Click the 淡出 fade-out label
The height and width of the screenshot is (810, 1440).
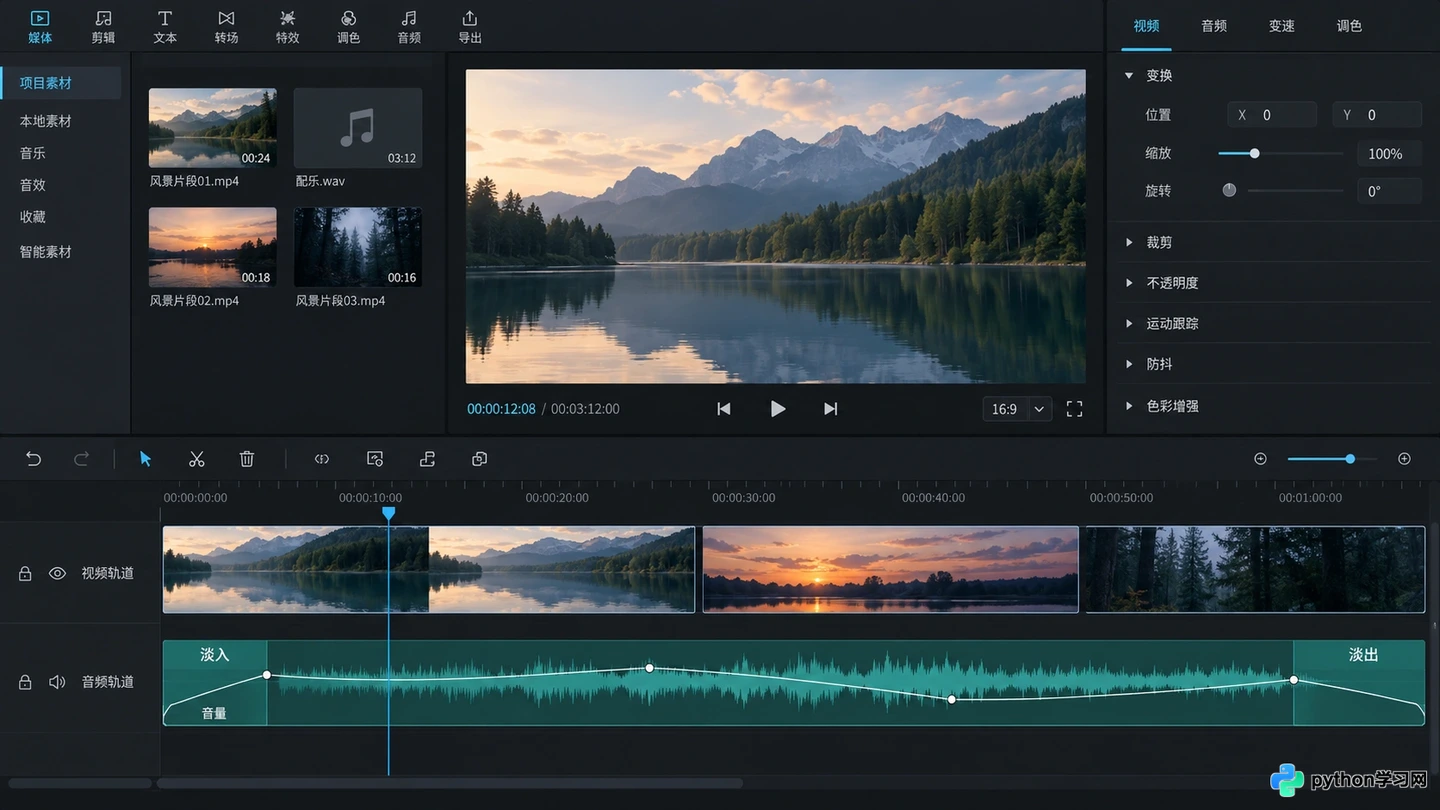pos(1364,655)
